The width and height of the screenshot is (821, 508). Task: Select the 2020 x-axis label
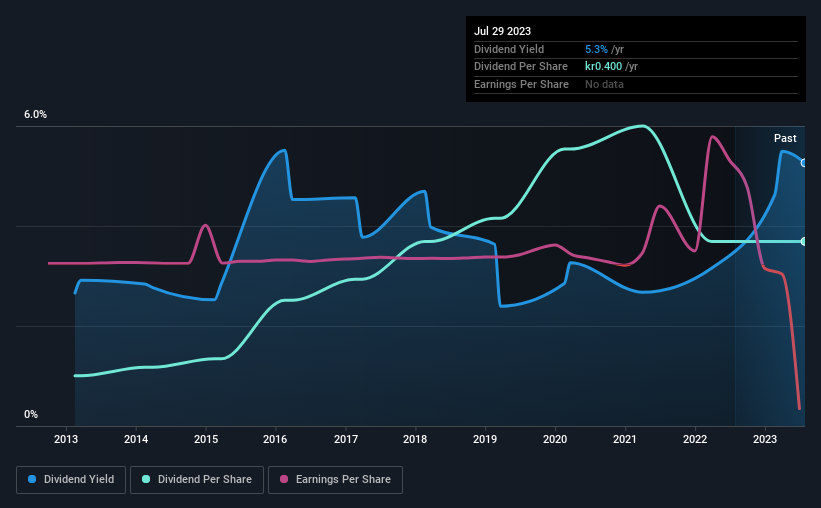pyautogui.click(x=555, y=439)
